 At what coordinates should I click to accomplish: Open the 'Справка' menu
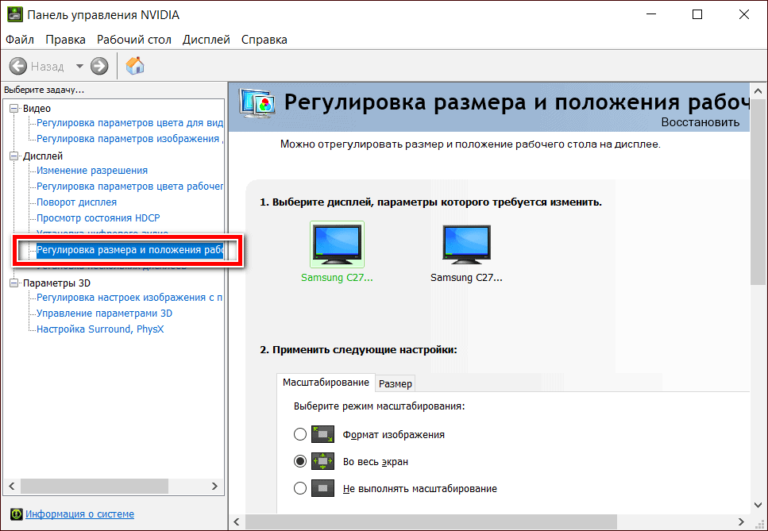(x=264, y=40)
